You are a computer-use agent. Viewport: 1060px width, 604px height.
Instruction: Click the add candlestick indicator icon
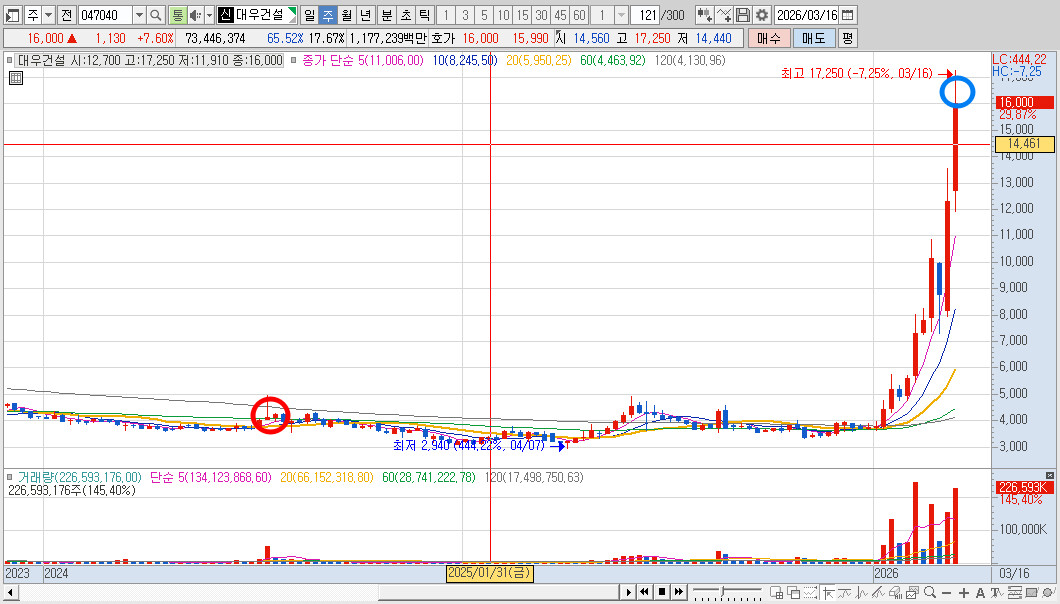click(704, 15)
